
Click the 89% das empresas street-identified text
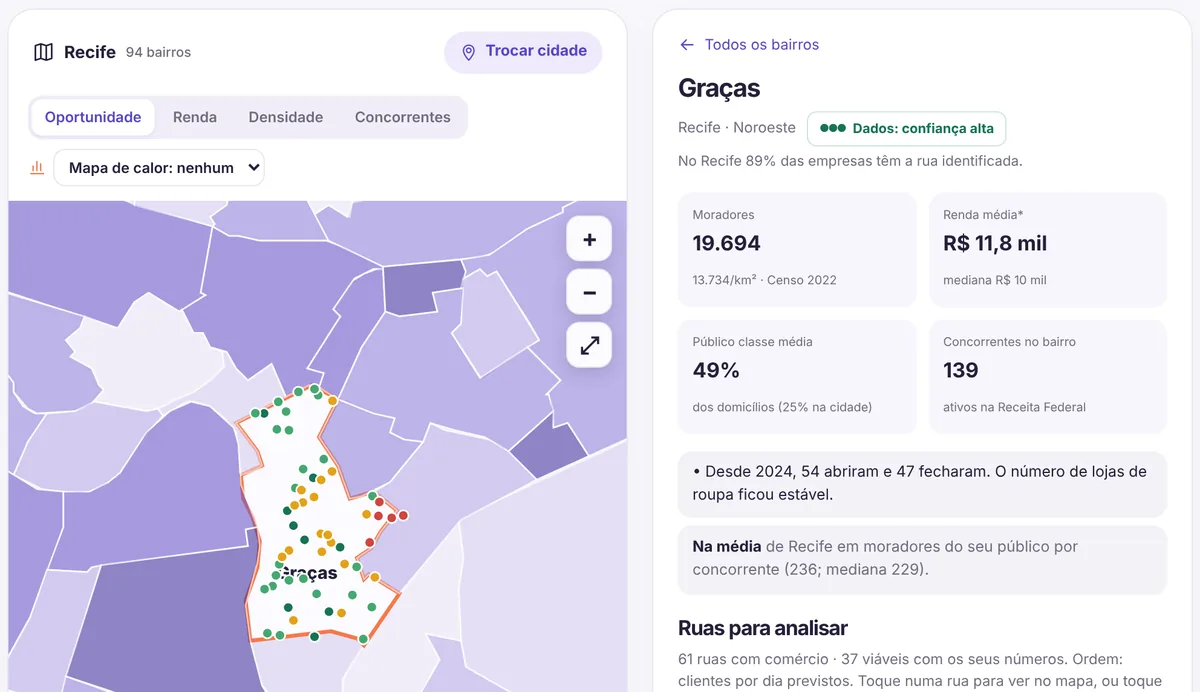tap(850, 160)
